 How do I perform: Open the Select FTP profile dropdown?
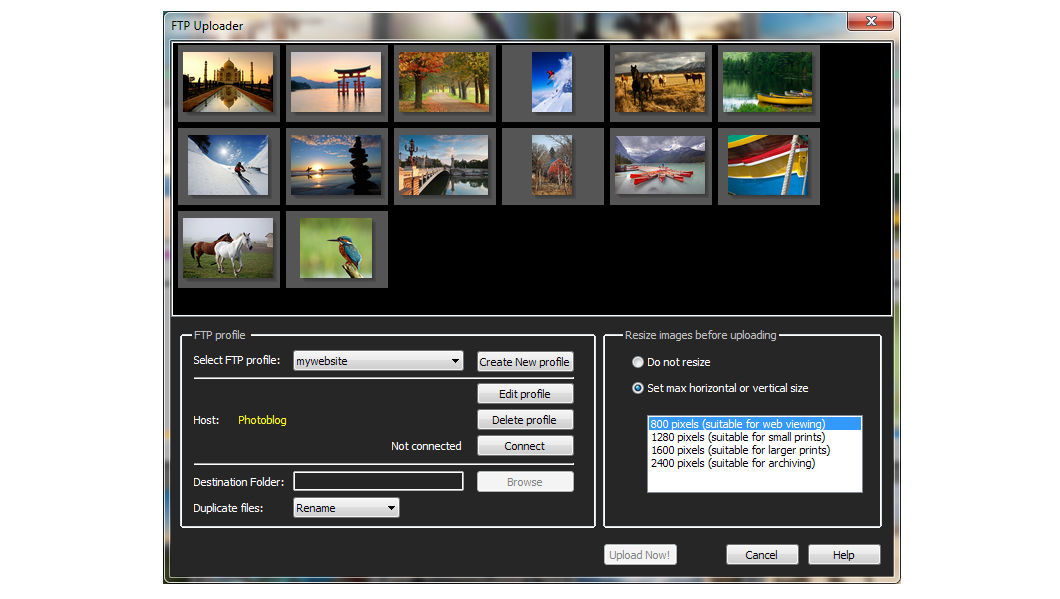tap(378, 361)
